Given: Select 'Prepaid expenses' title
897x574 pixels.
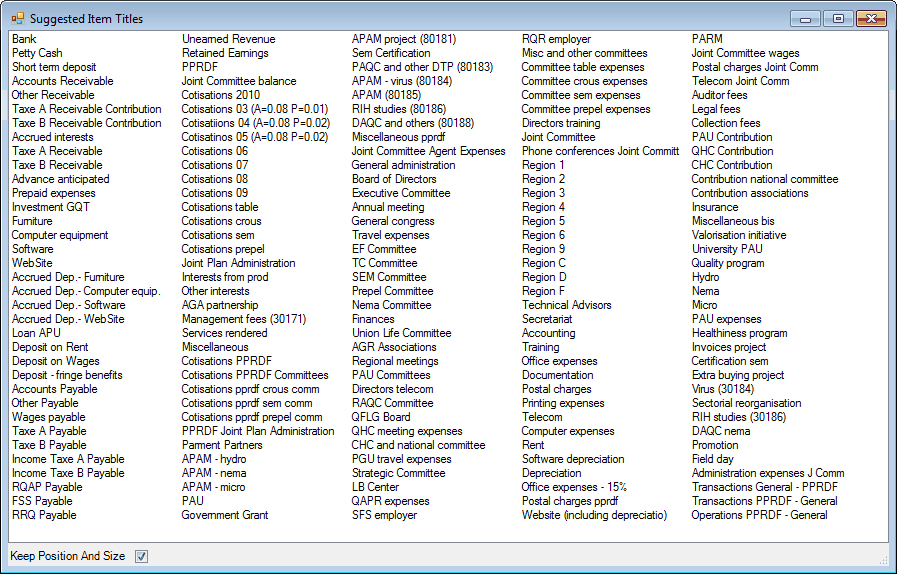Looking at the screenshot, I should pyautogui.click(x=54, y=193).
